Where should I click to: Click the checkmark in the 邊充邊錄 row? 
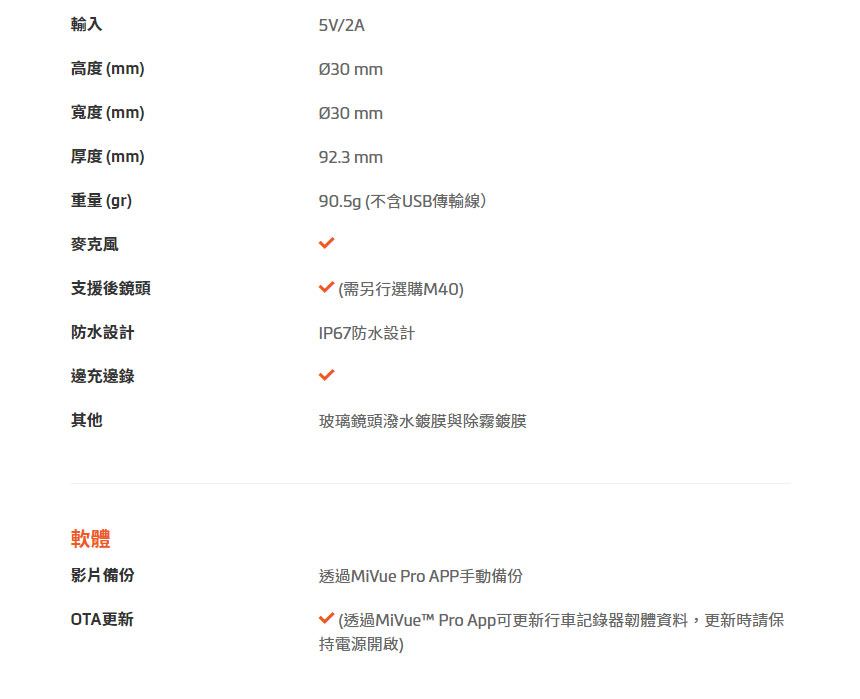point(326,375)
